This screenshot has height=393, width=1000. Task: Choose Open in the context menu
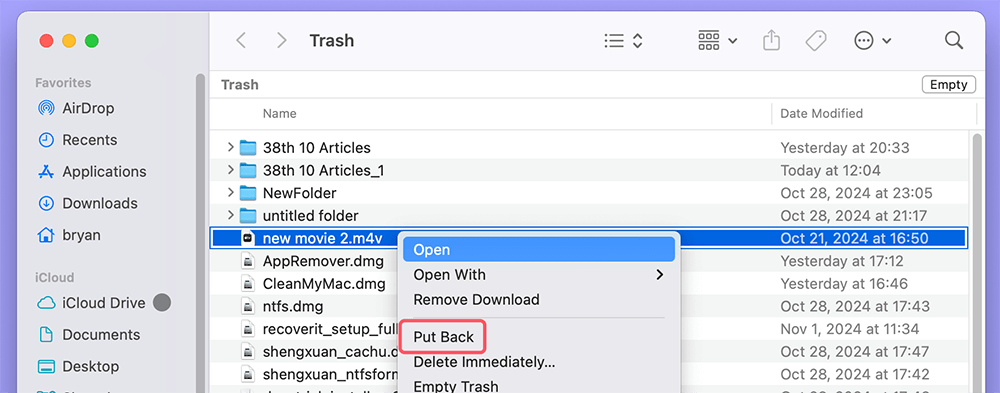click(539, 249)
